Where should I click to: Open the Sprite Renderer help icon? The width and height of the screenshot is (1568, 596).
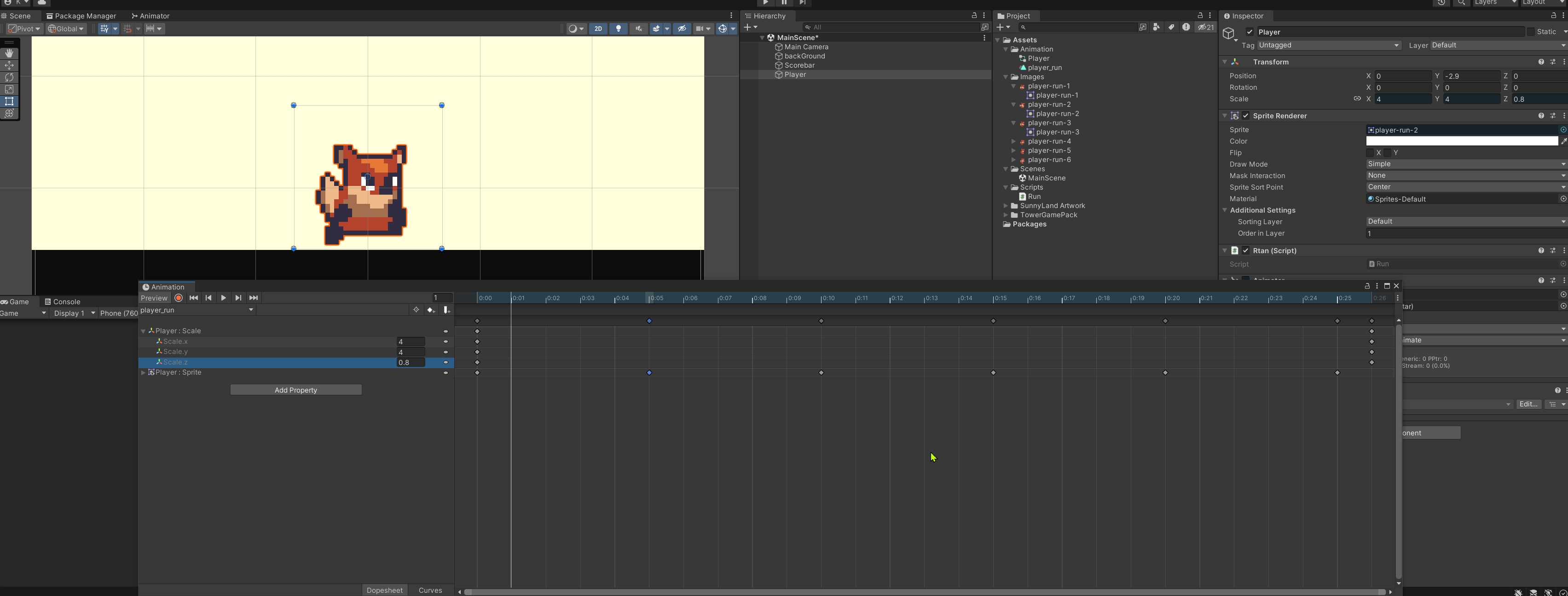pyautogui.click(x=1541, y=116)
